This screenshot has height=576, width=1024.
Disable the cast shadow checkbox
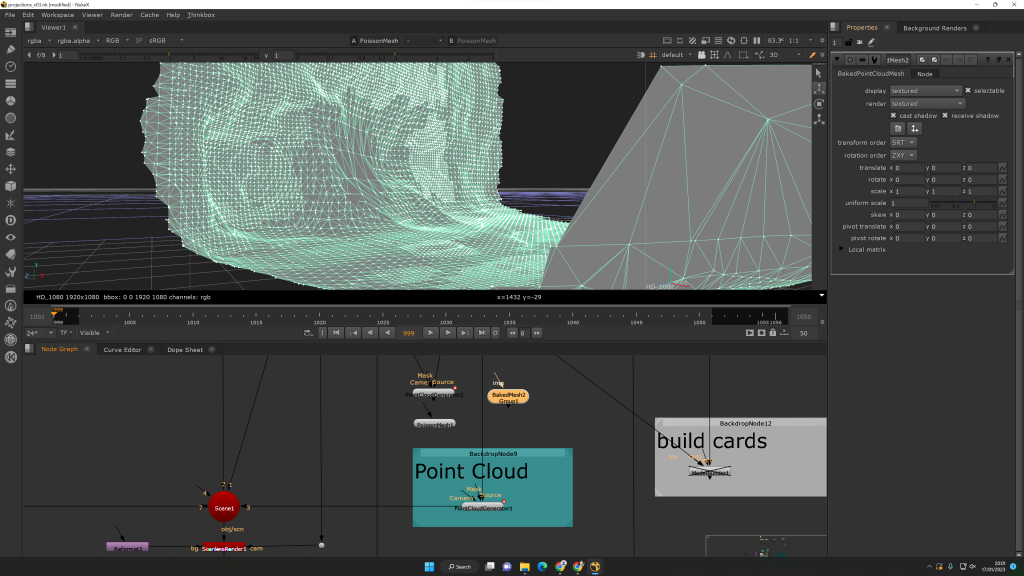(893, 115)
